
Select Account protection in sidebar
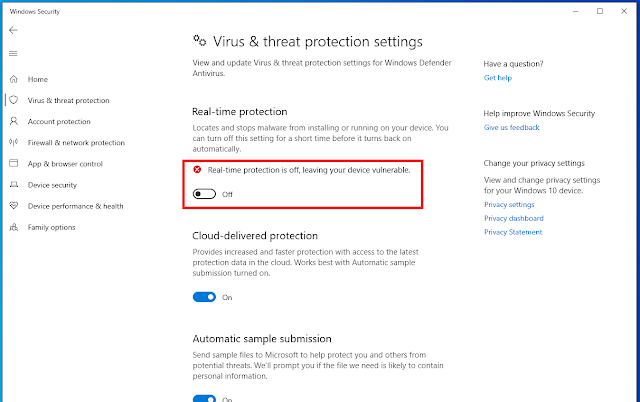tap(59, 121)
